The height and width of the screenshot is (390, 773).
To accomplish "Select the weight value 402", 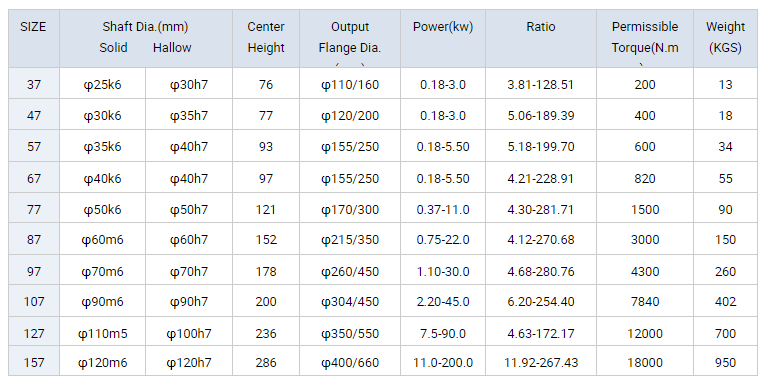I will (725, 301).
